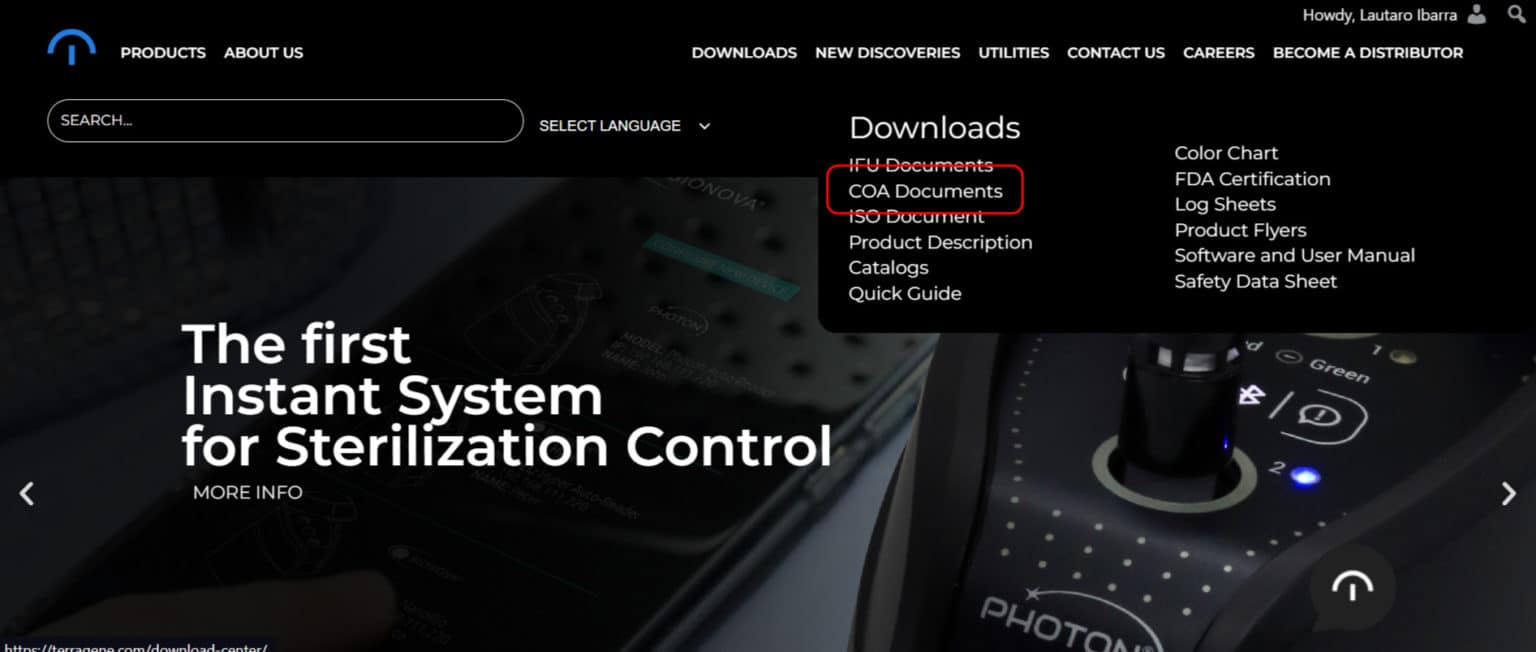Select Software and User Manual link

pyautogui.click(x=1294, y=256)
